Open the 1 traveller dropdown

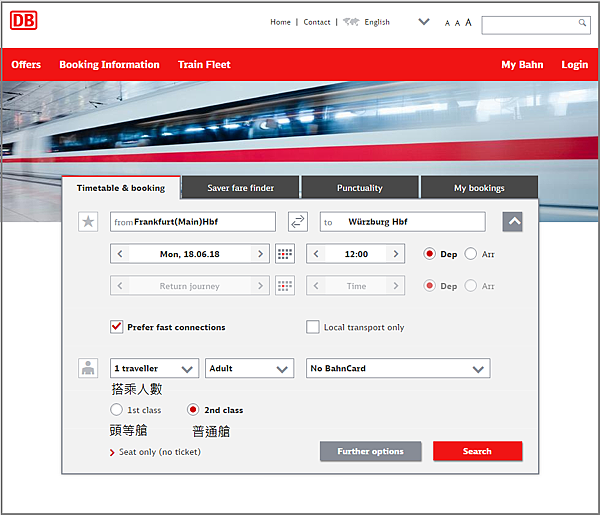coord(155,368)
